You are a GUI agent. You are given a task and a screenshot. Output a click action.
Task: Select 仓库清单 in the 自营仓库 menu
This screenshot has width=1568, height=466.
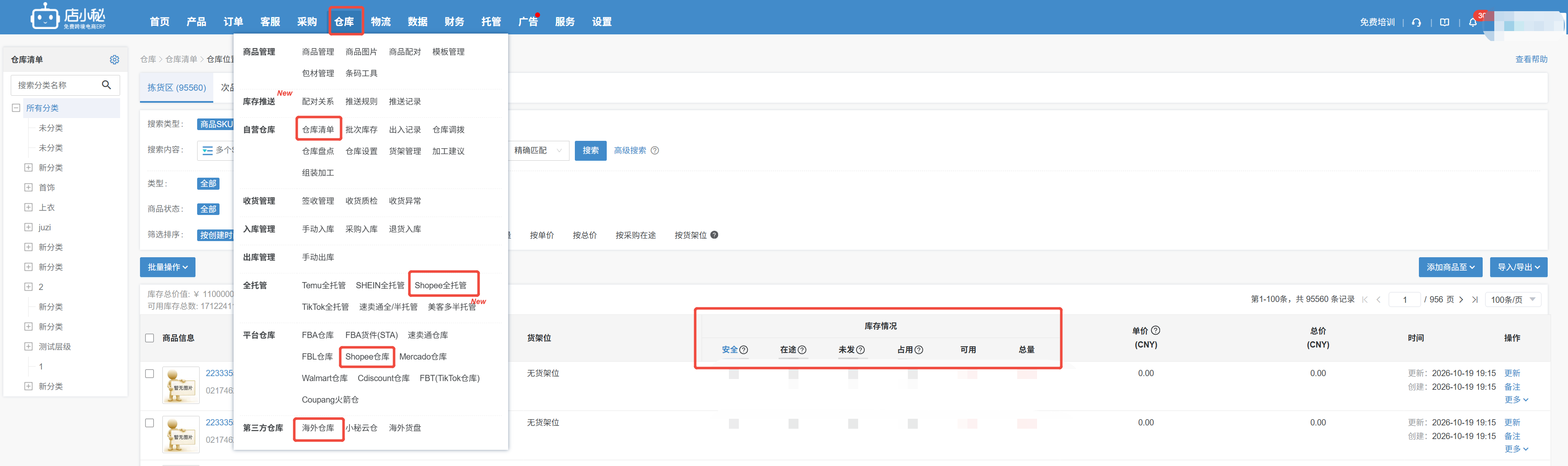click(318, 130)
